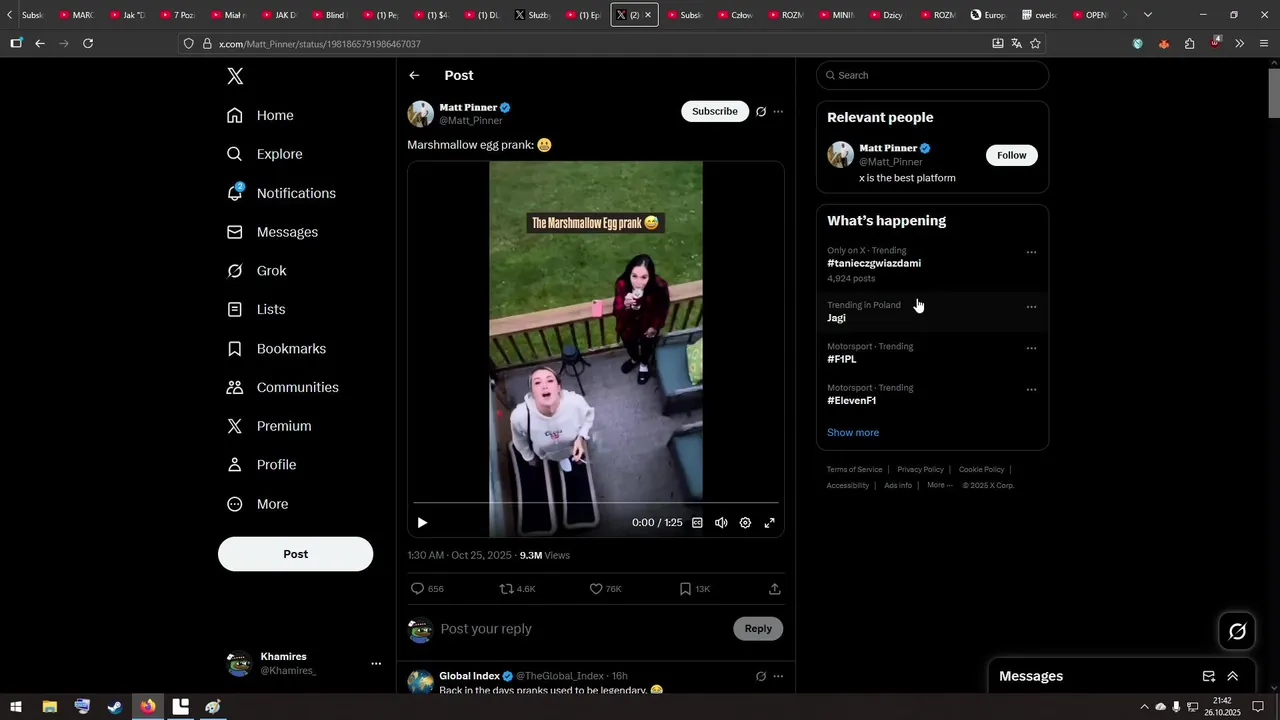Open Lists in the sidebar
This screenshot has height=720, width=1280.
256,310
